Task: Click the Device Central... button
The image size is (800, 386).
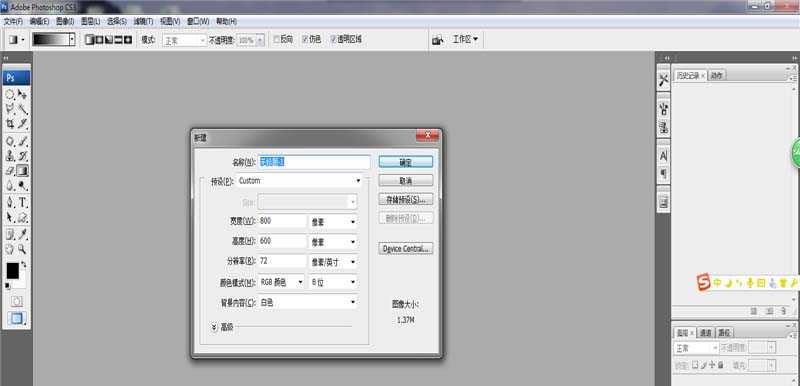Action: tap(406, 249)
